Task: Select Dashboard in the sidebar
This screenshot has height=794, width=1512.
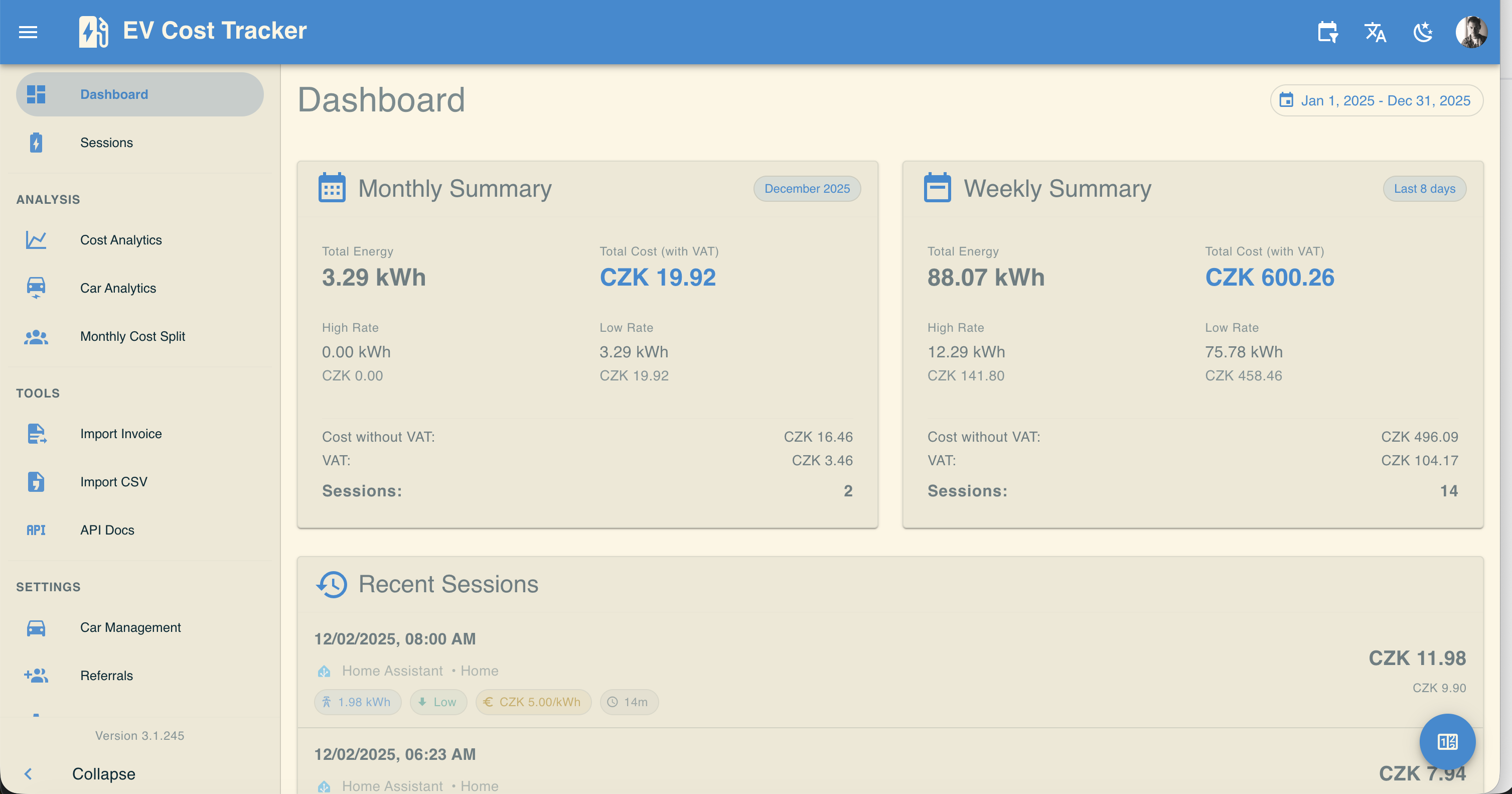Action: 114,94
